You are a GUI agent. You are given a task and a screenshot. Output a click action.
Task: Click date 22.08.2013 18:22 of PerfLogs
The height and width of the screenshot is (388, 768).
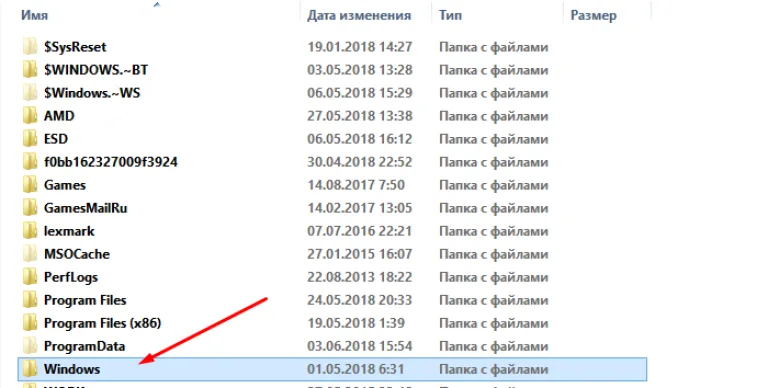(360, 277)
